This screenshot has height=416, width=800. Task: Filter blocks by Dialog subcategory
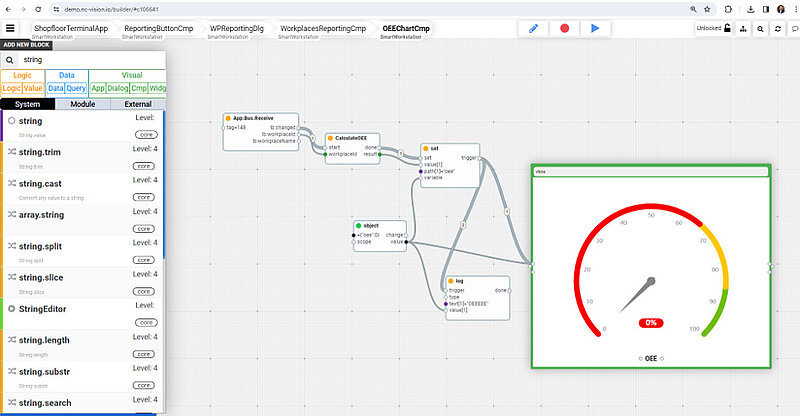point(118,88)
